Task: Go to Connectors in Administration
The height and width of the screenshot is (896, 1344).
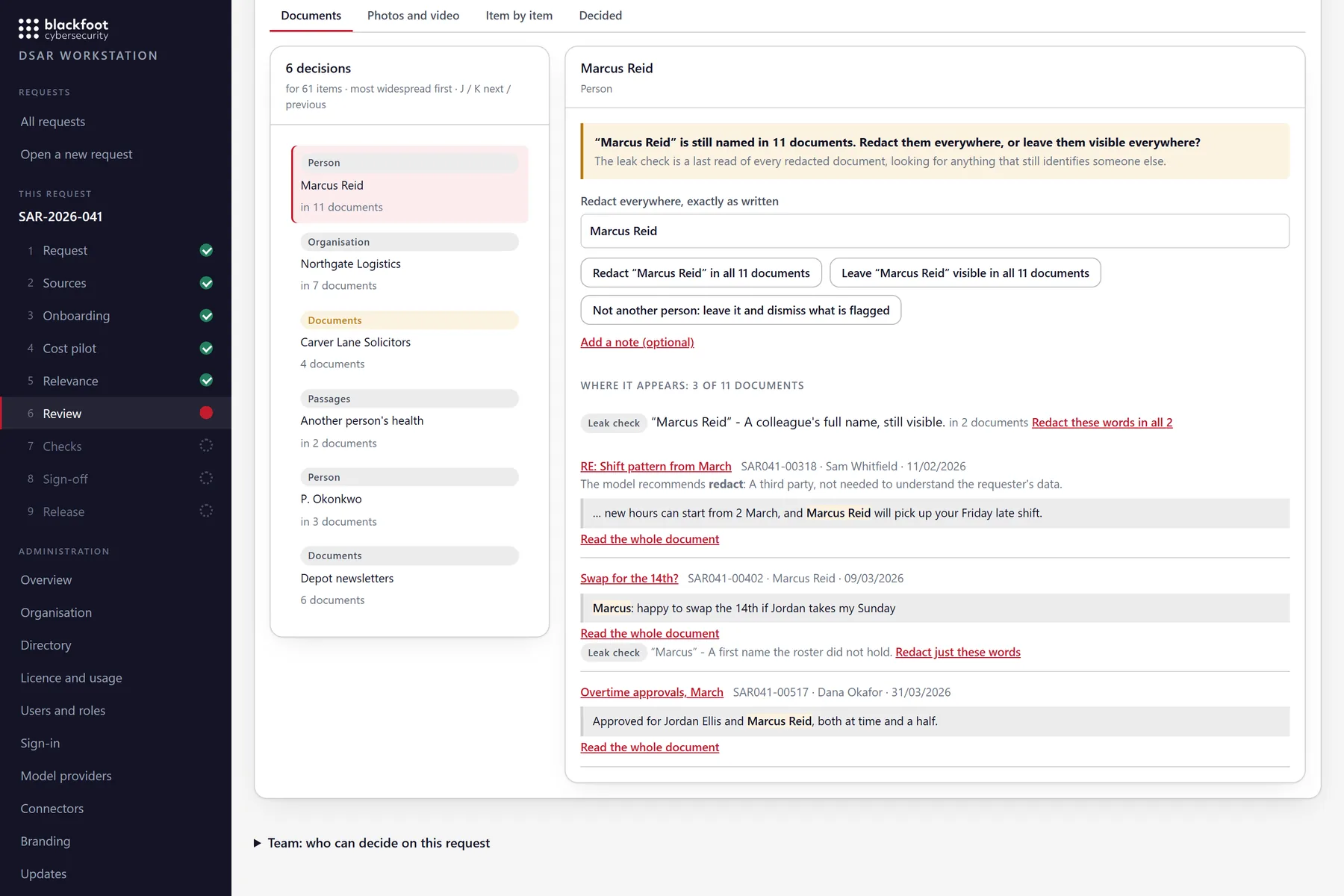Action: pyautogui.click(x=52, y=809)
